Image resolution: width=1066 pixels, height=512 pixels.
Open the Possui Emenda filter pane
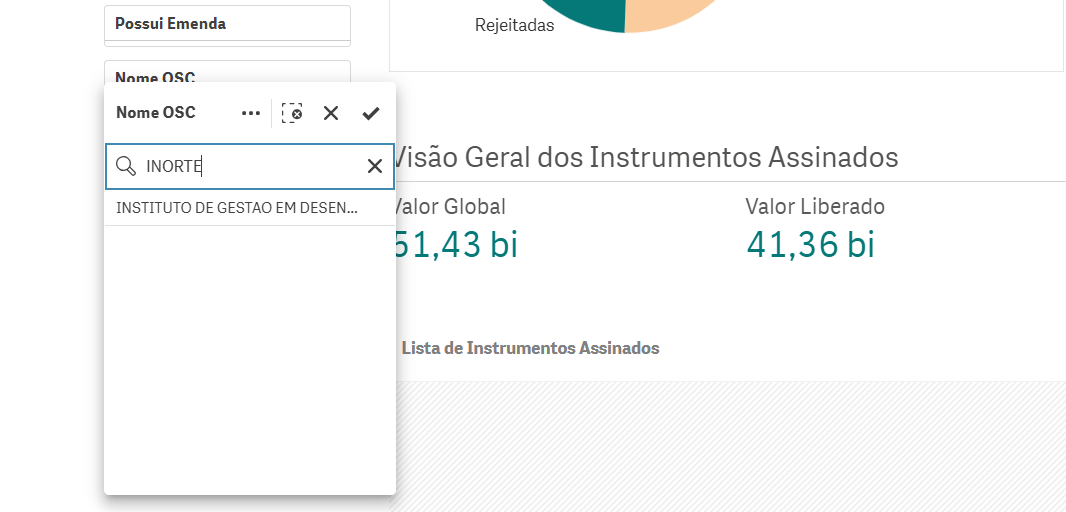tap(227, 23)
